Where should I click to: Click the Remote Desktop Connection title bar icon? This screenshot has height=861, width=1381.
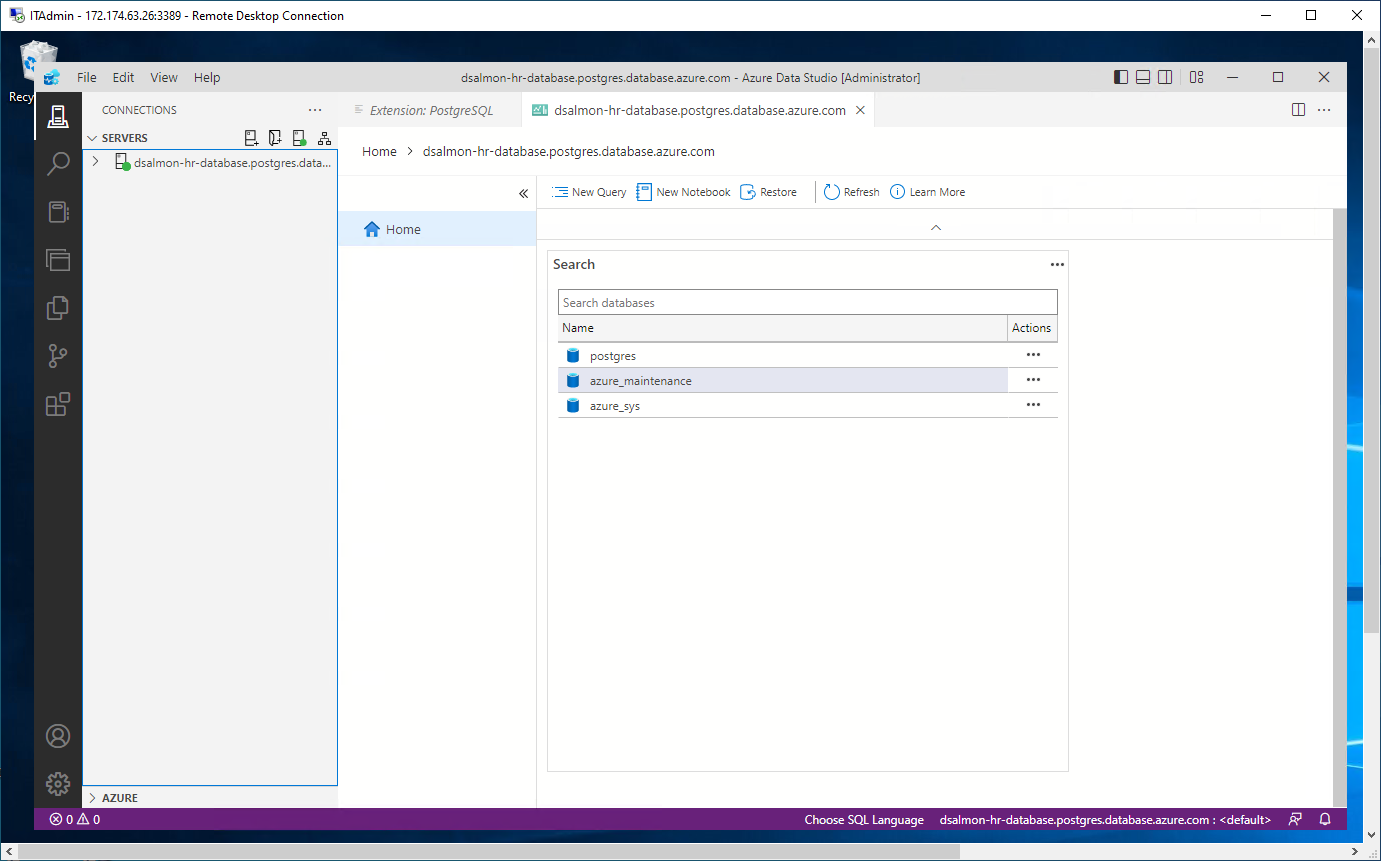tap(17, 15)
